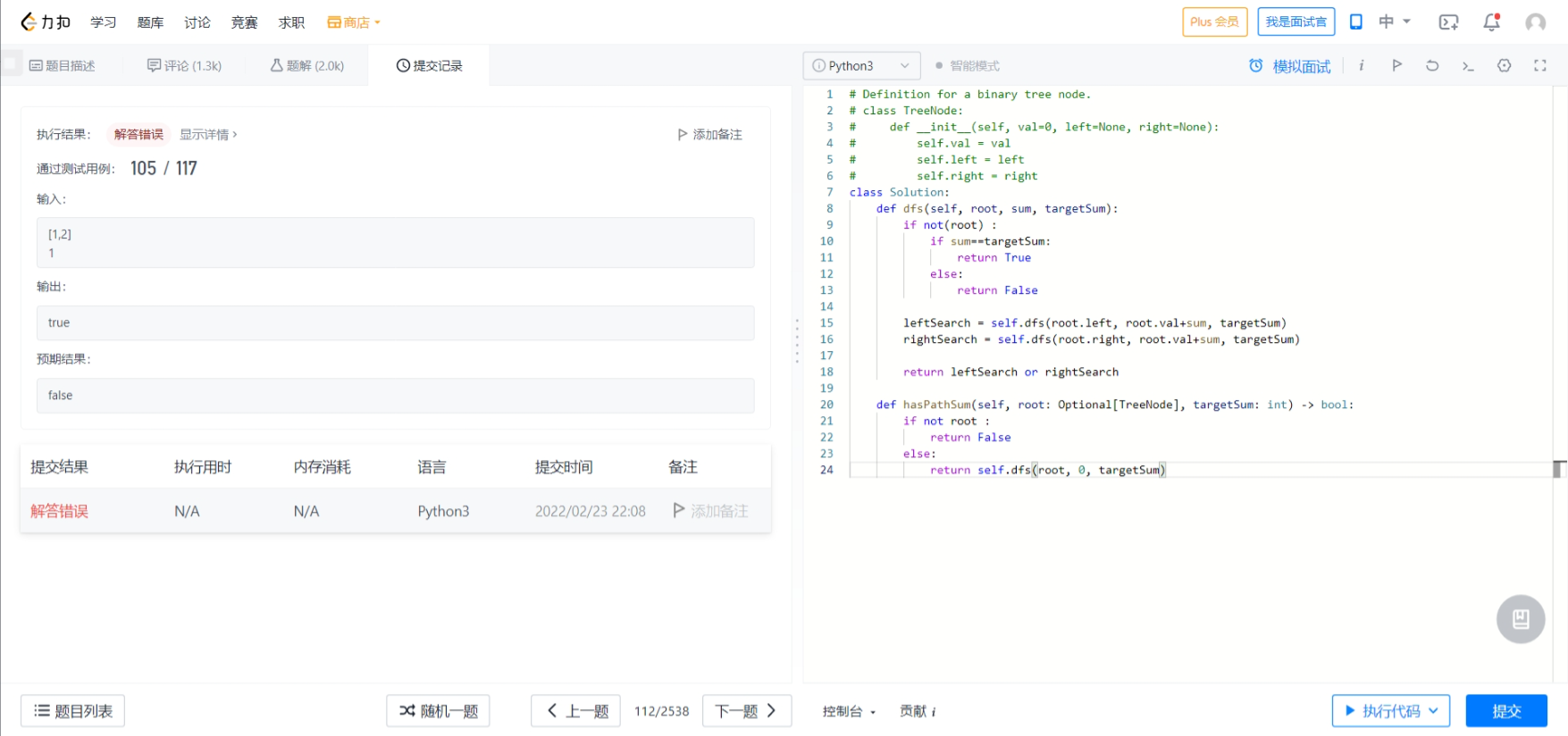This screenshot has height=736, width=1568.
Task: Click 添加备注 next to execution result
Action: coord(709,134)
